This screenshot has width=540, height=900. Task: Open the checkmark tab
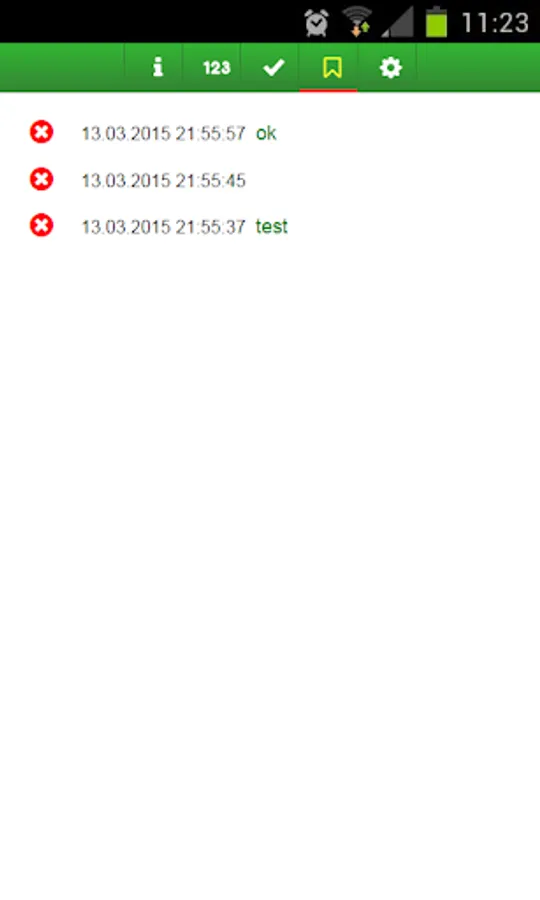[x=274, y=68]
